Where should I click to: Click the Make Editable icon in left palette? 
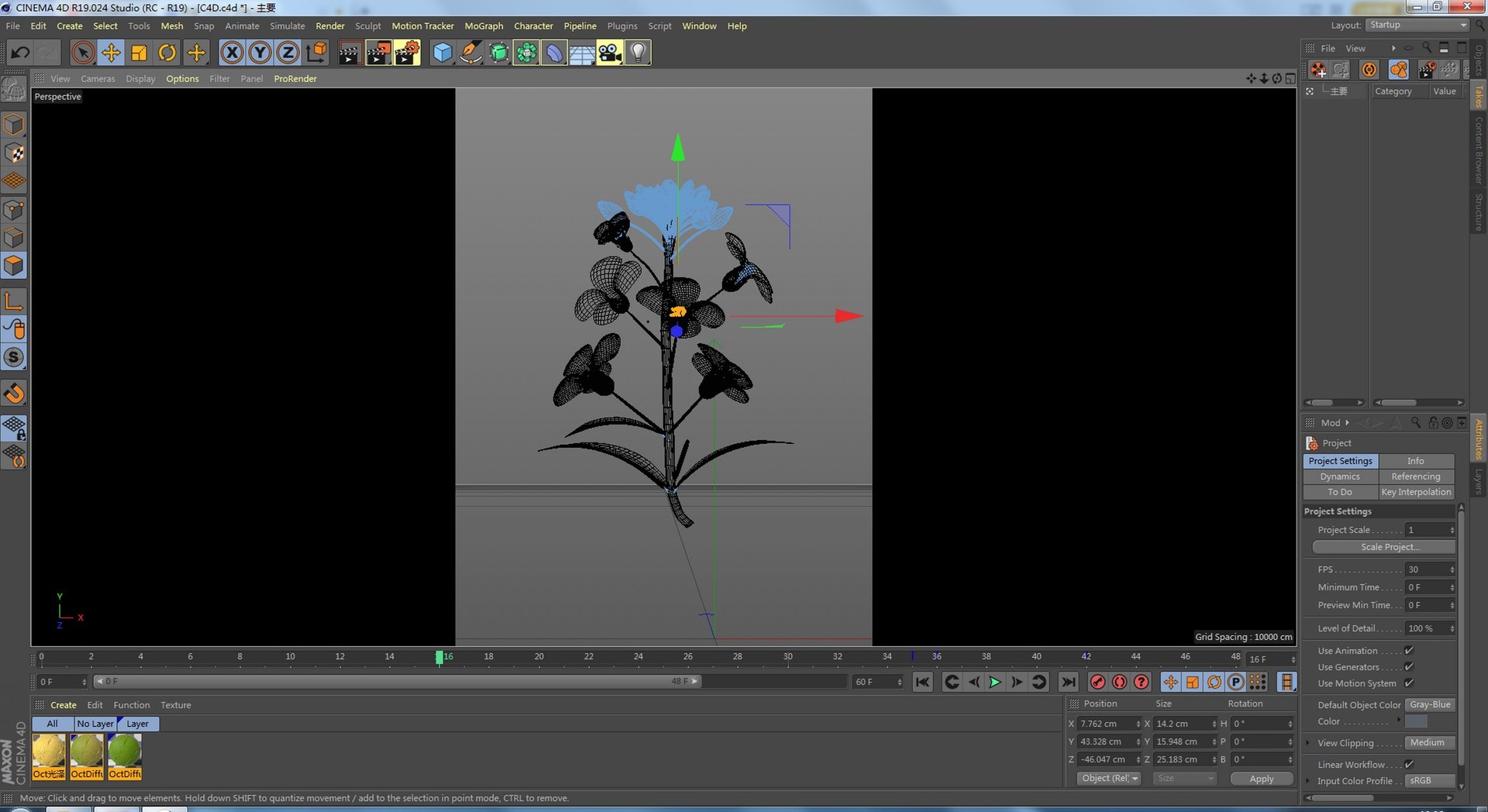[14, 91]
